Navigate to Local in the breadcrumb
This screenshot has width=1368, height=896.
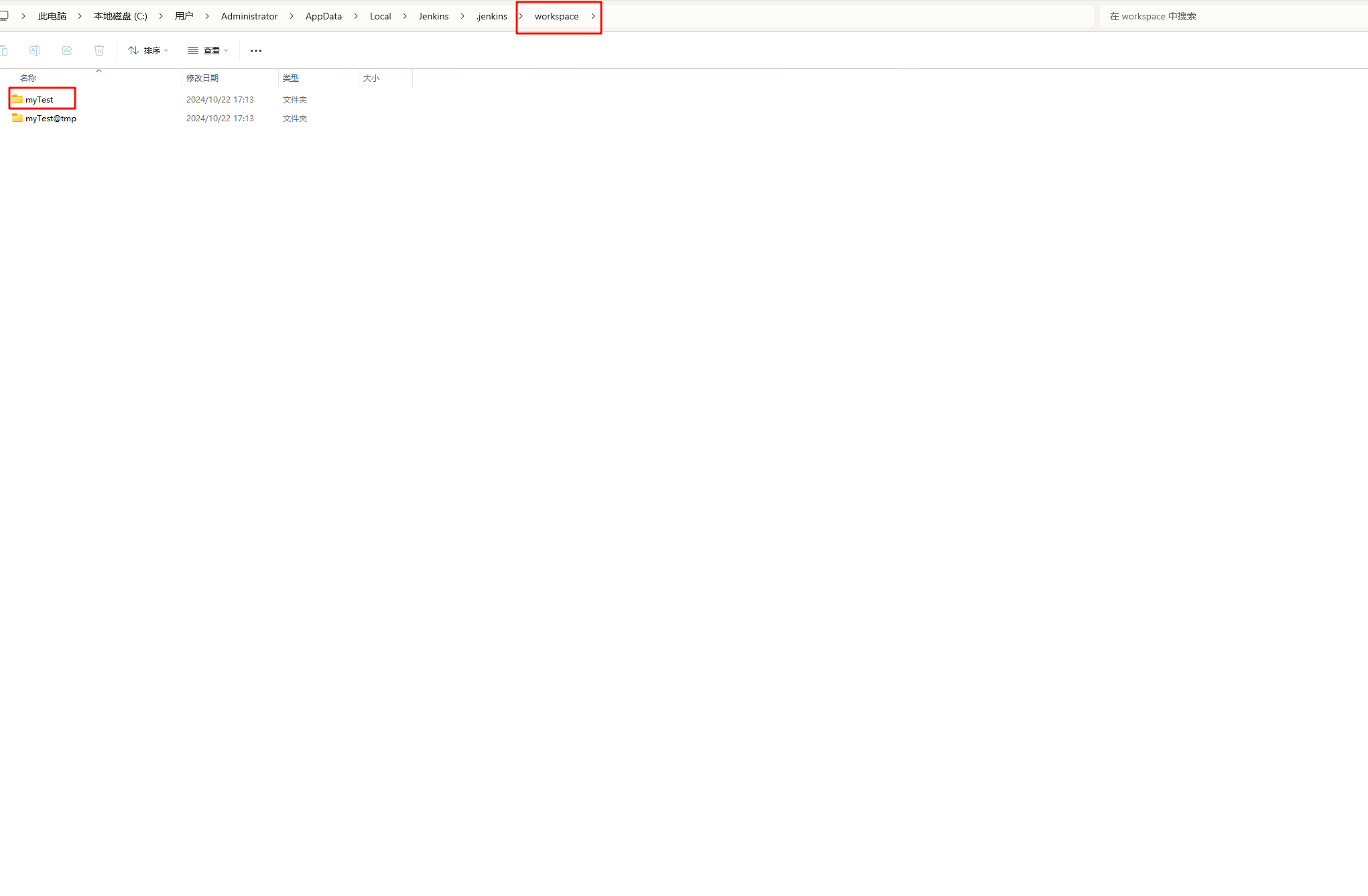click(380, 16)
